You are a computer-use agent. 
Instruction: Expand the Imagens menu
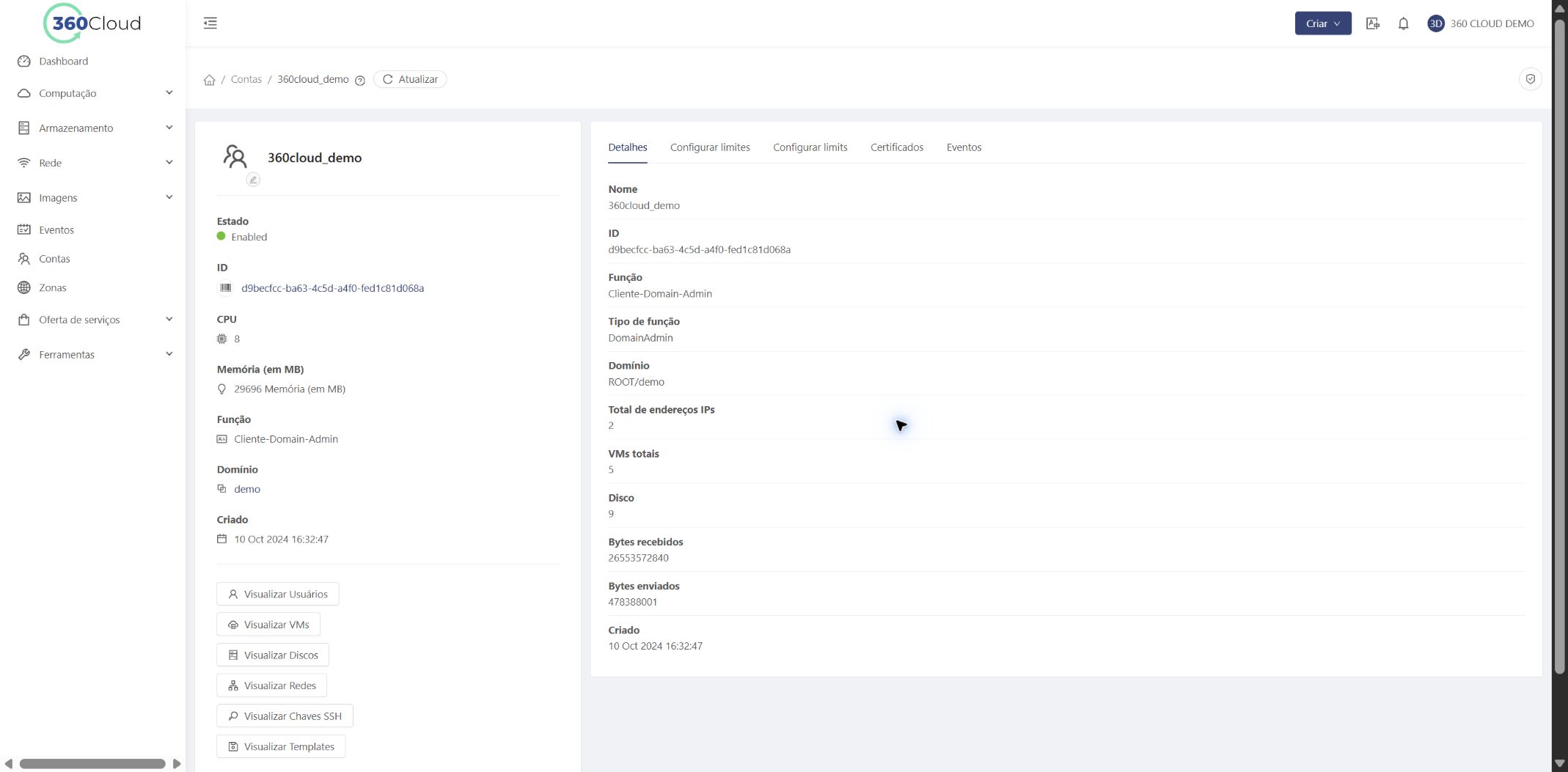(95, 198)
